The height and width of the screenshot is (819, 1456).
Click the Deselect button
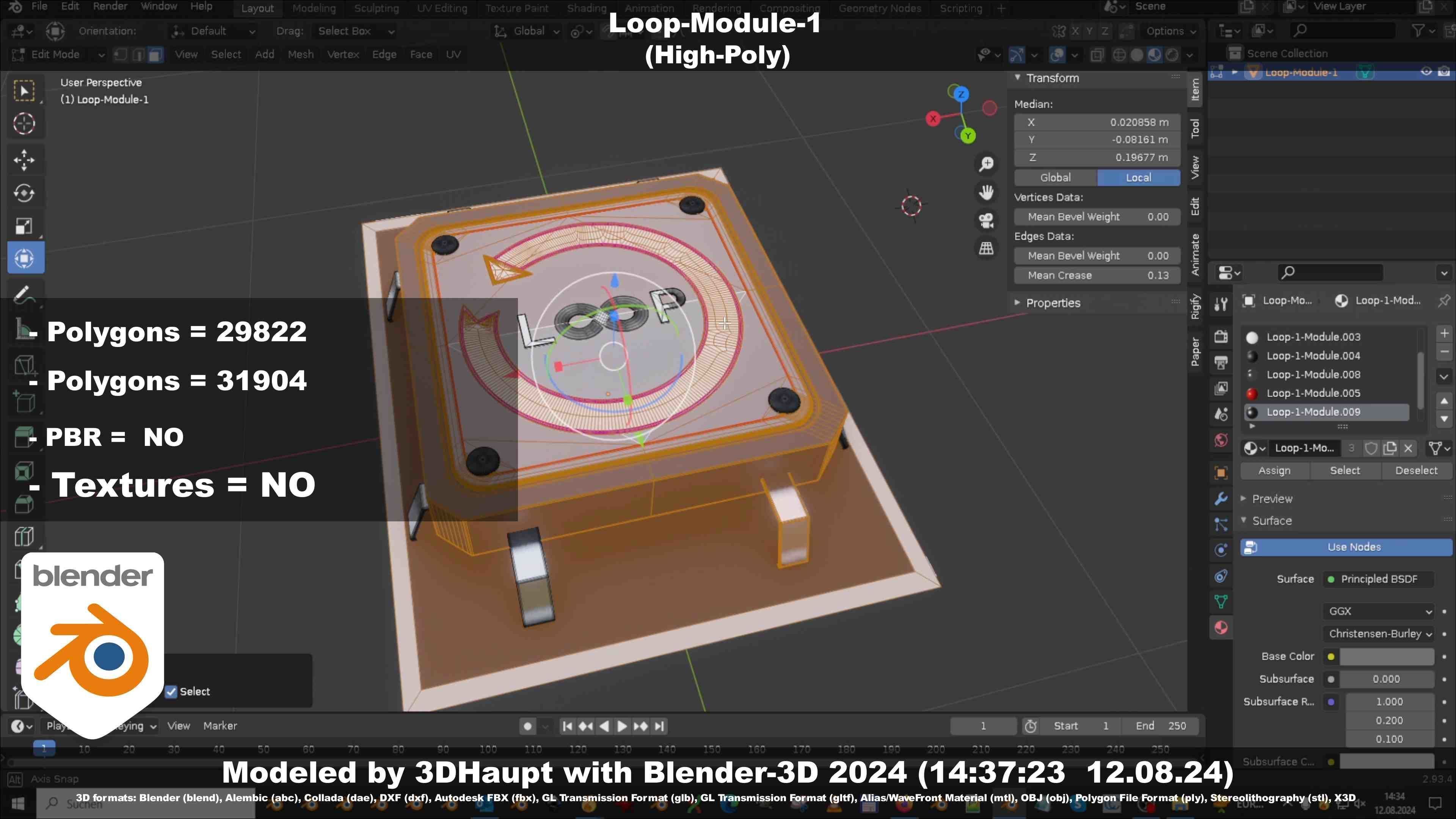point(1416,471)
